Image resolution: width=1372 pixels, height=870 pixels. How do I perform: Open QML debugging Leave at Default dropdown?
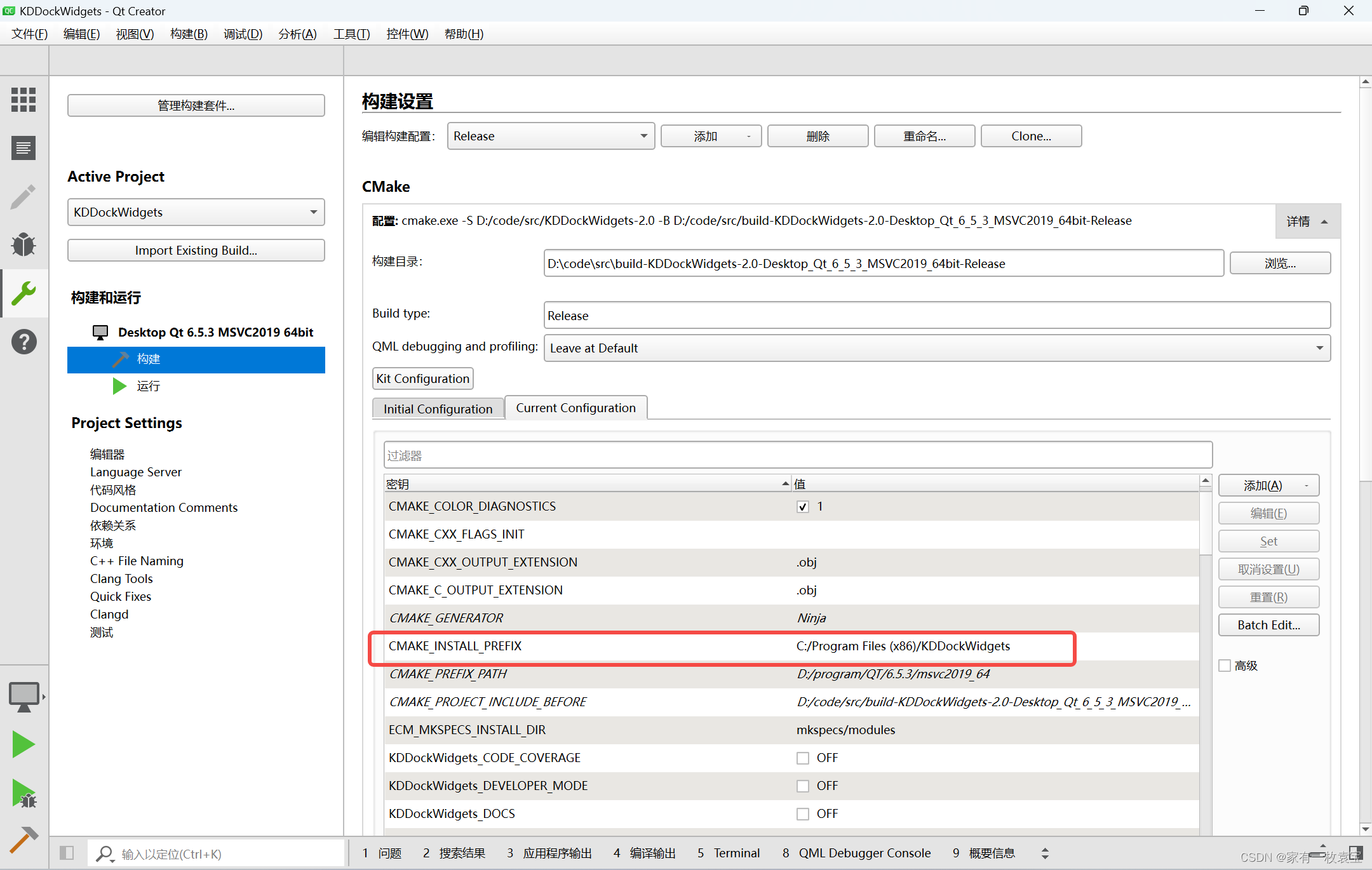point(937,348)
